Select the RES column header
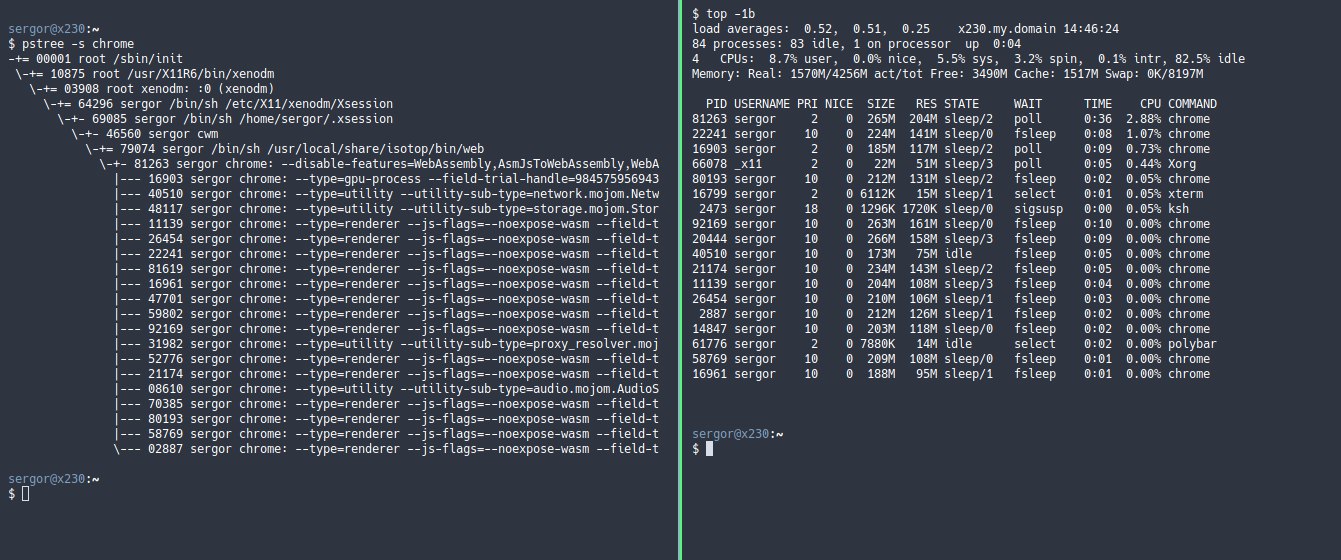 pos(926,104)
